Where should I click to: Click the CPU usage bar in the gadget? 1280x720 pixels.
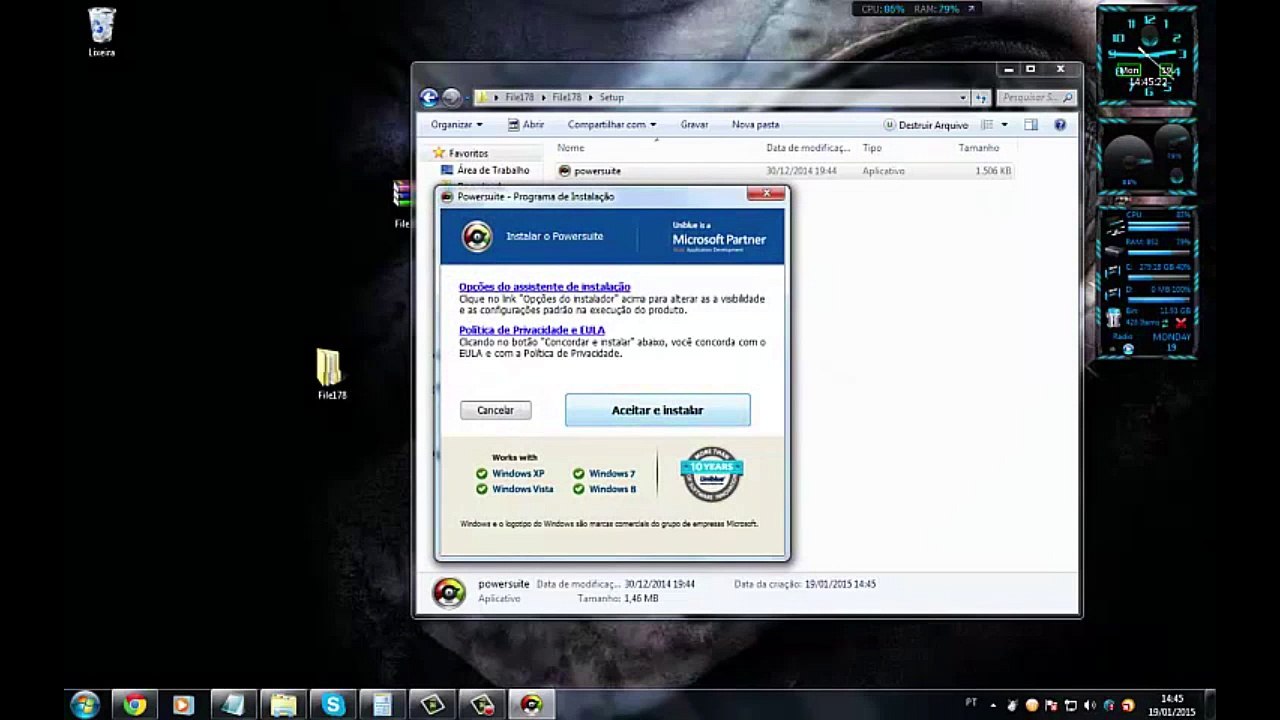coord(1159,225)
